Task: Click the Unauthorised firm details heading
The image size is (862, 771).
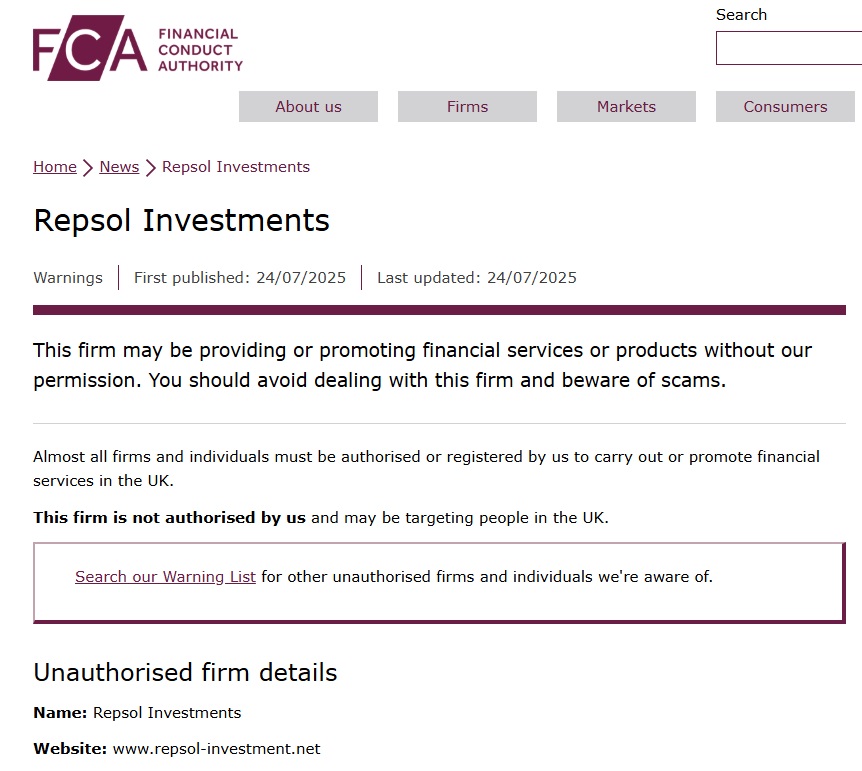Action: (x=185, y=673)
